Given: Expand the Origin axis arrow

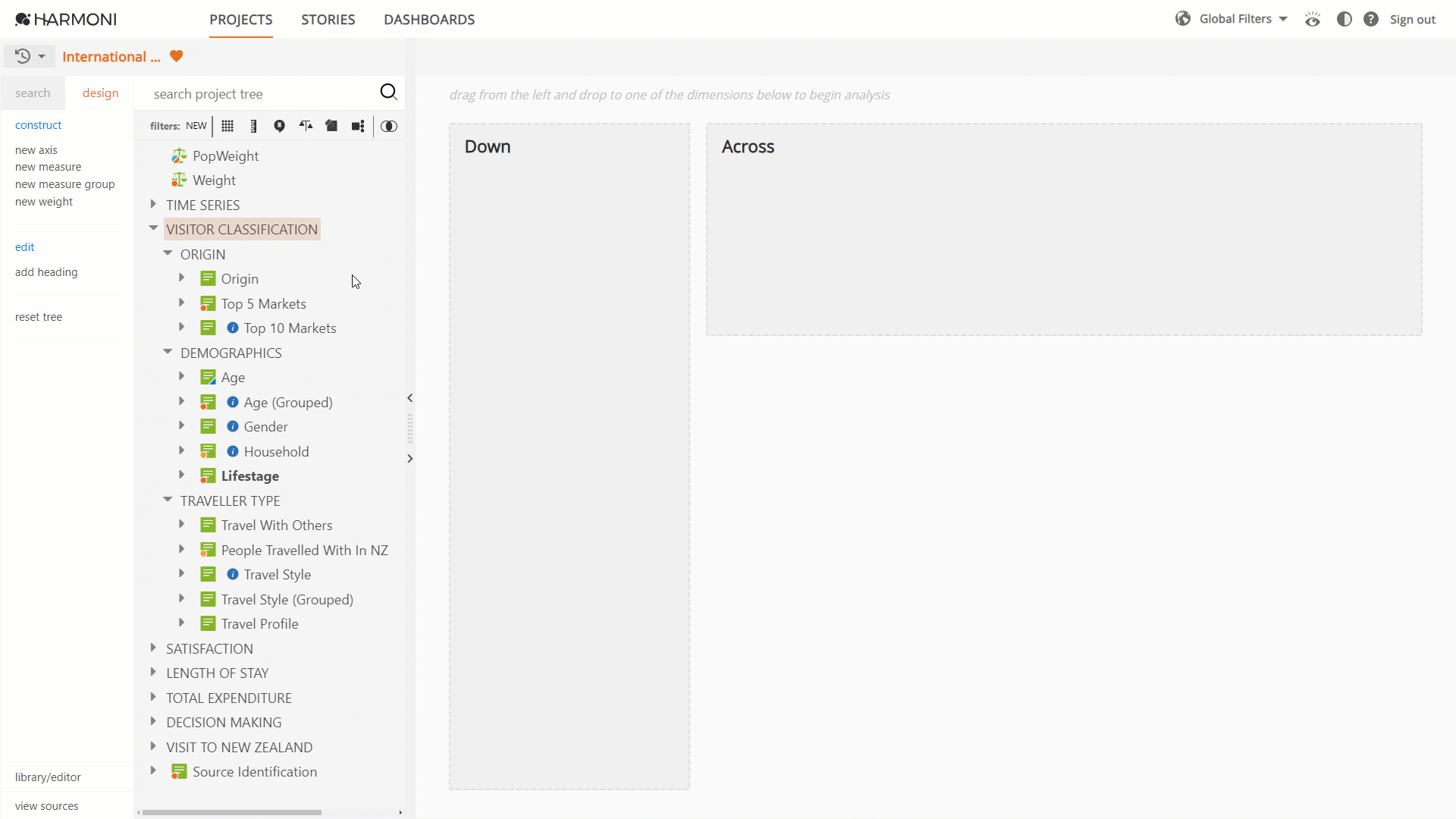Looking at the screenshot, I should pos(181,278).
